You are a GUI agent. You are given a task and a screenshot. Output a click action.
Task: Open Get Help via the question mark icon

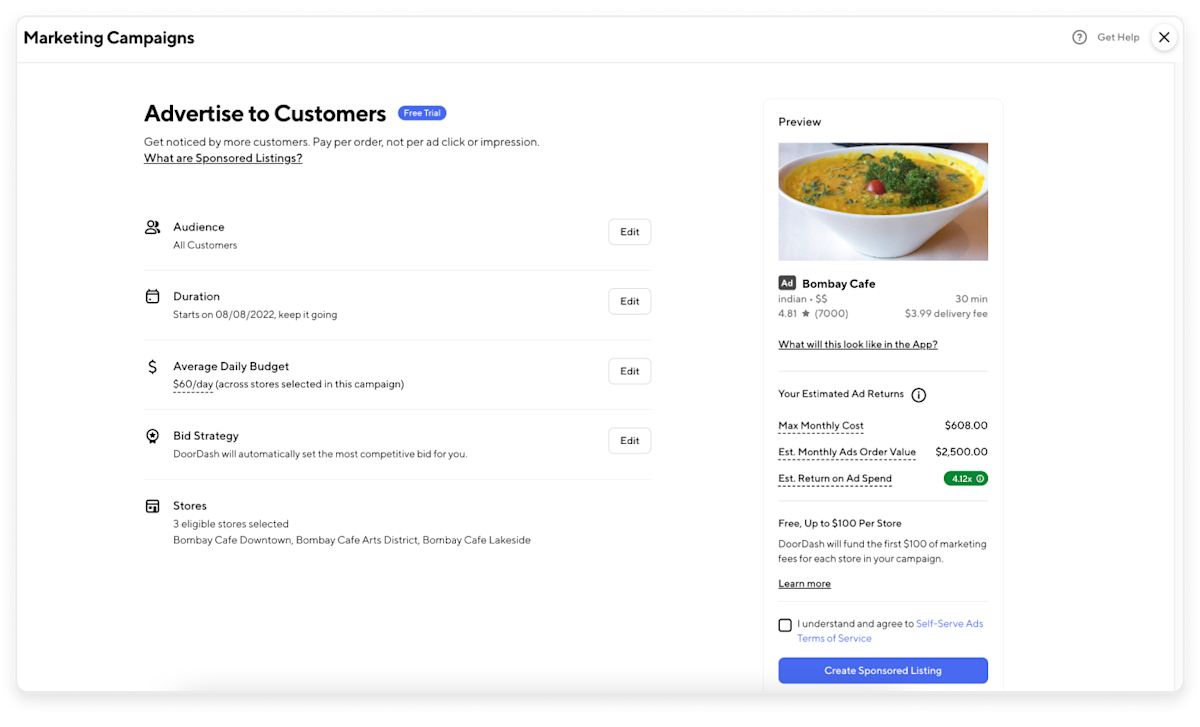tap(1079, 36)
